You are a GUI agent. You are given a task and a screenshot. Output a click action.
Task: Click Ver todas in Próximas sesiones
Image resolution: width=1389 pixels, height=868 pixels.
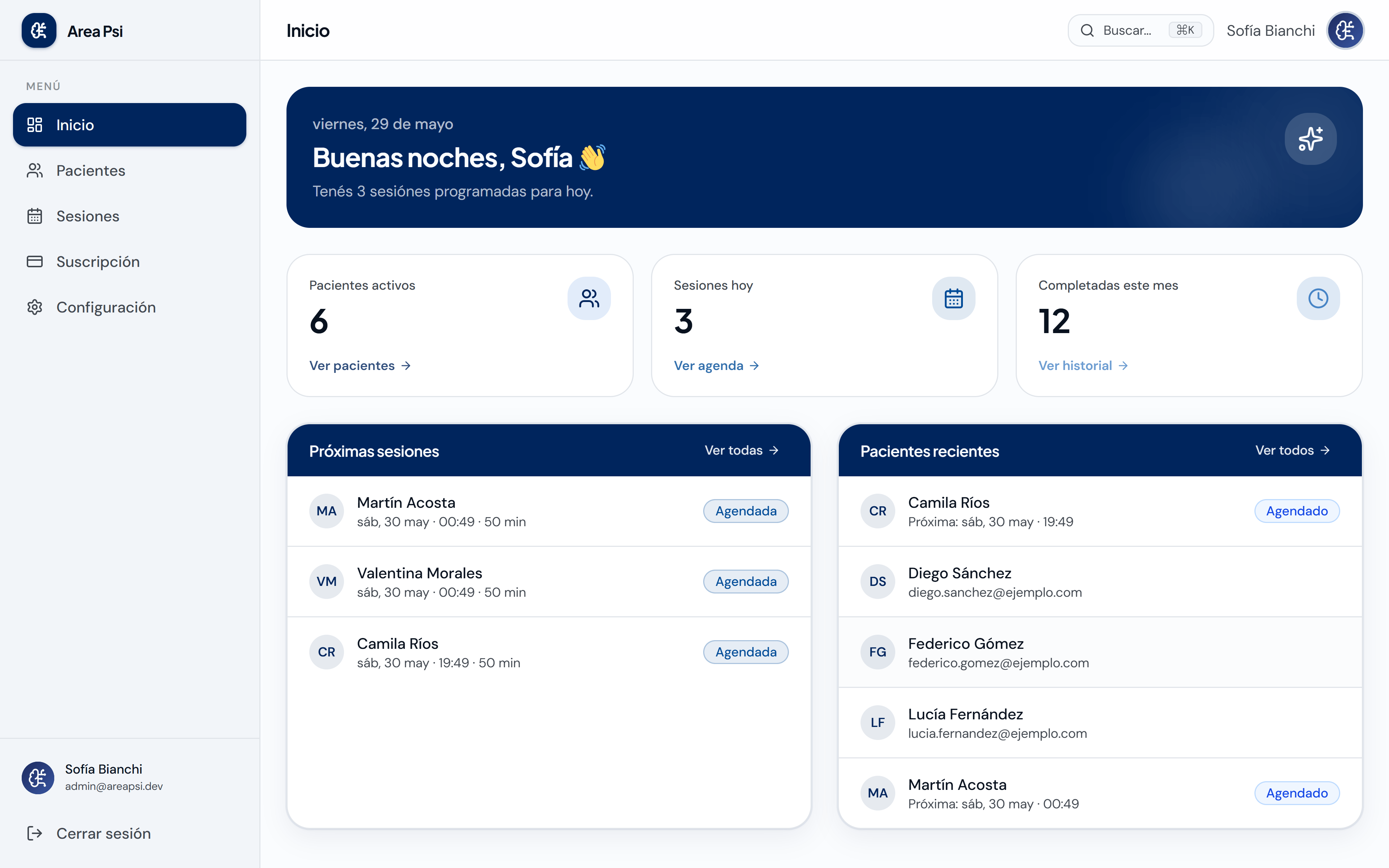point(742,450)
